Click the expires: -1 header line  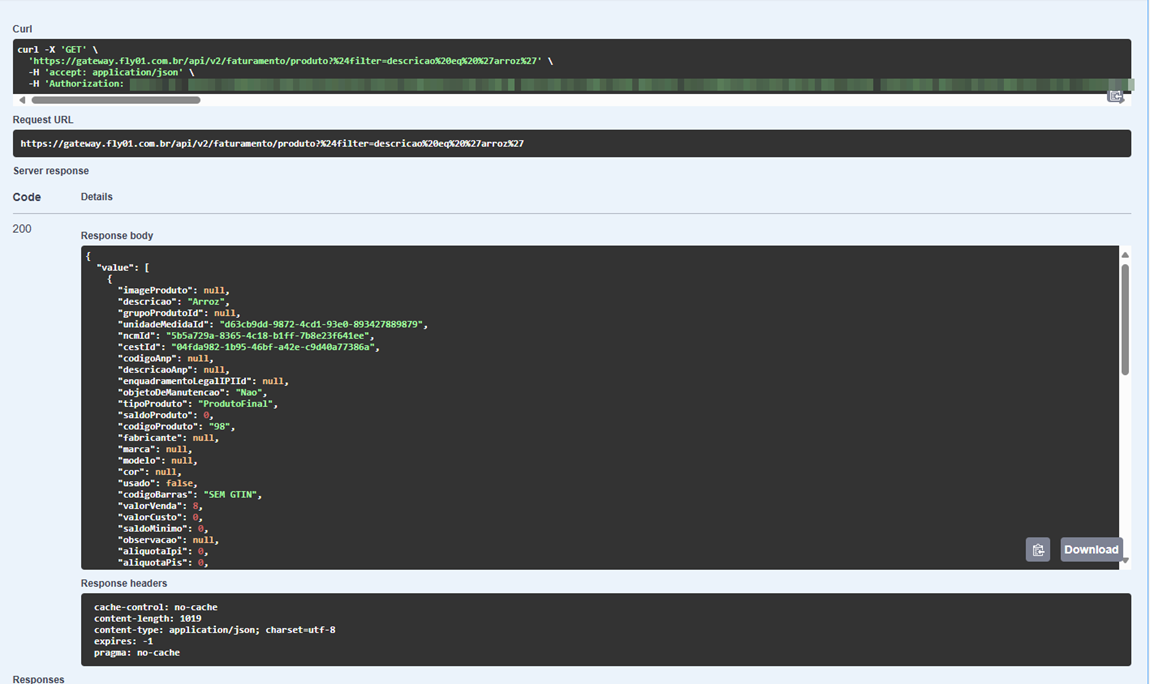[123, 641]
